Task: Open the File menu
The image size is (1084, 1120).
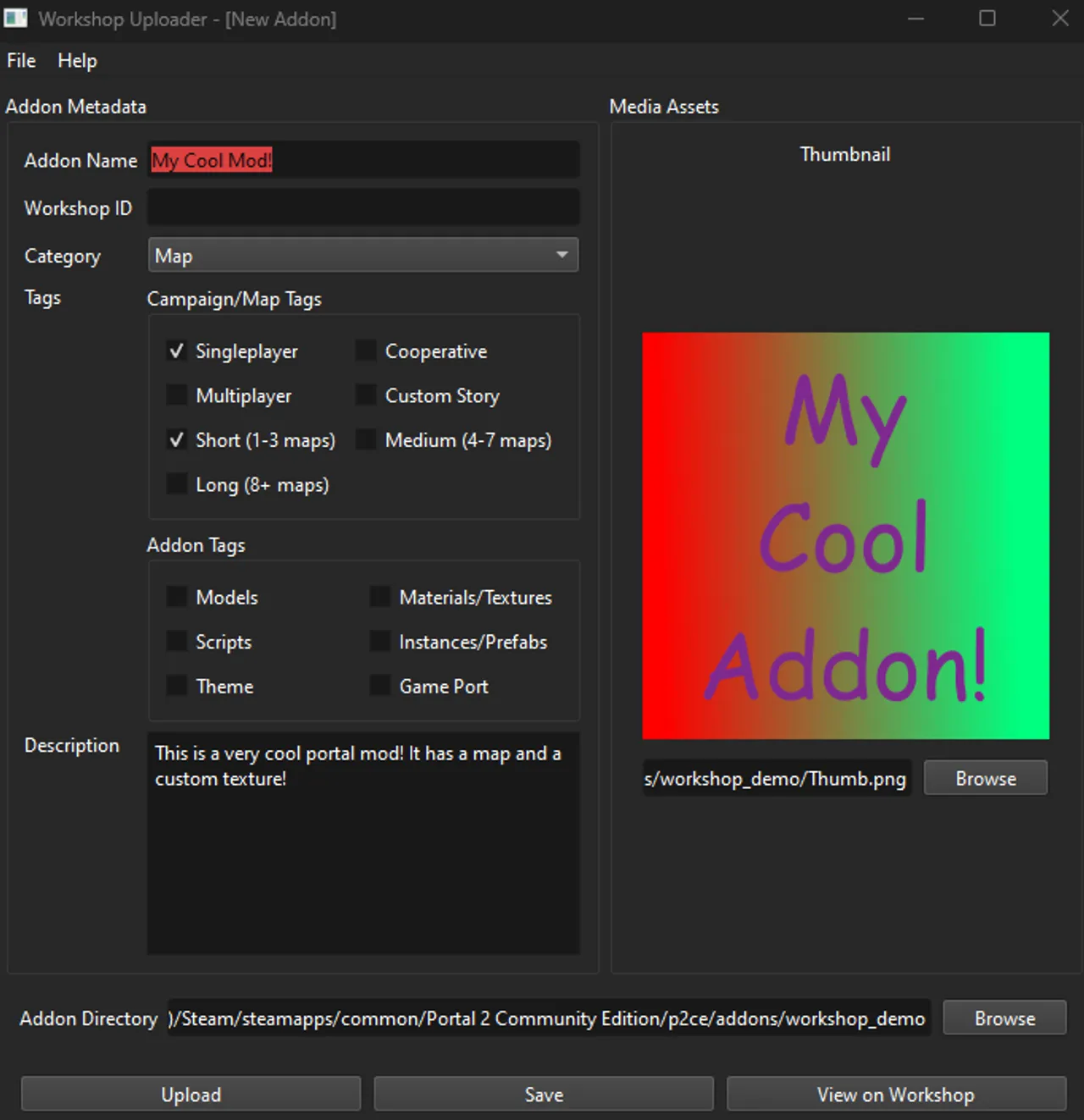Action: [x=20, y=60]
